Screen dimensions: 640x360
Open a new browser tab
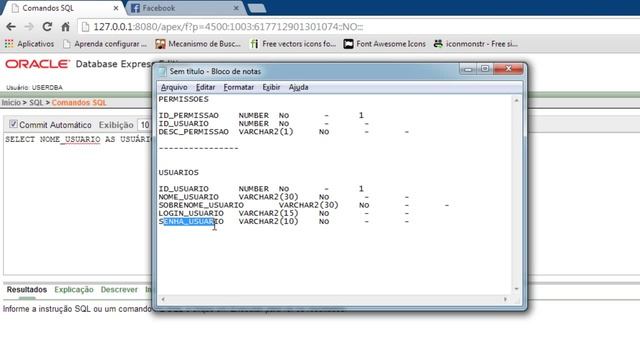click(x=257, y=8)
